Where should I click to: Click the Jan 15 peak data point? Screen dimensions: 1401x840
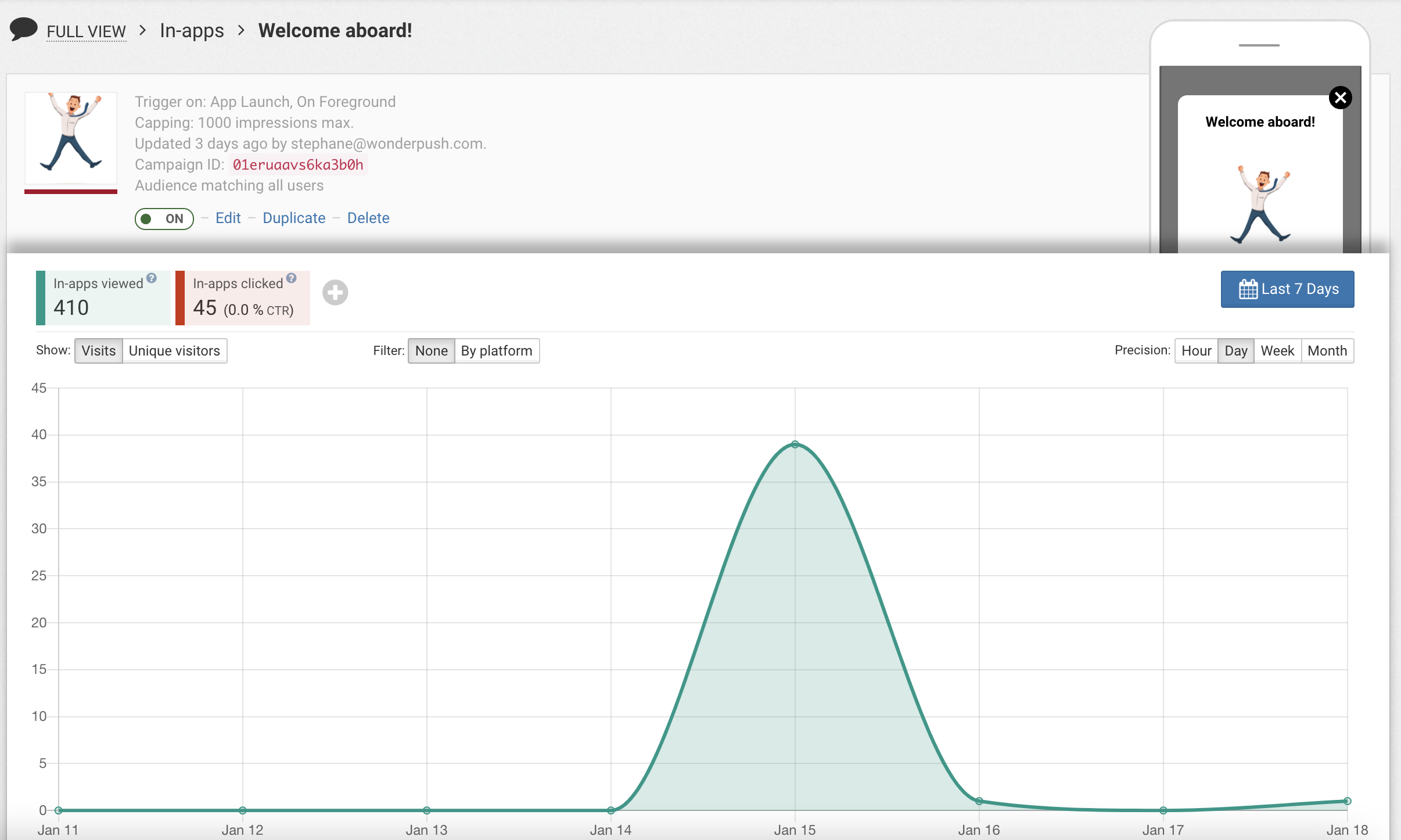pyautogui.click(x=795, y=444)
